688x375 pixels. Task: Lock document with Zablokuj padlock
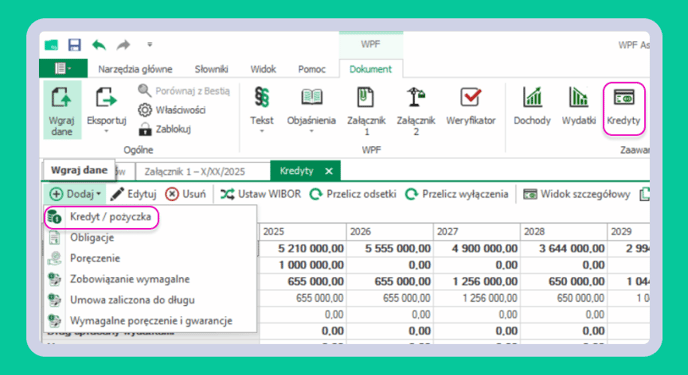click(x=165, y=129)
